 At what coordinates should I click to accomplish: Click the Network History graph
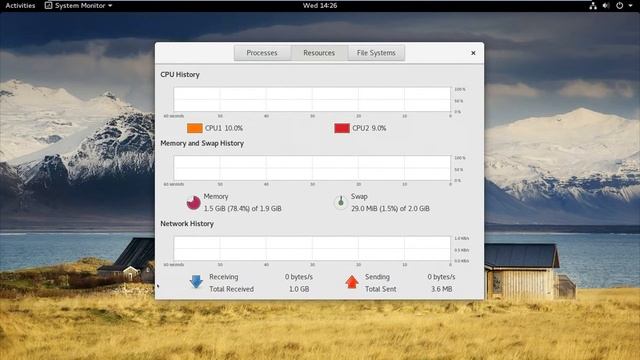click(x=312, y=248)
